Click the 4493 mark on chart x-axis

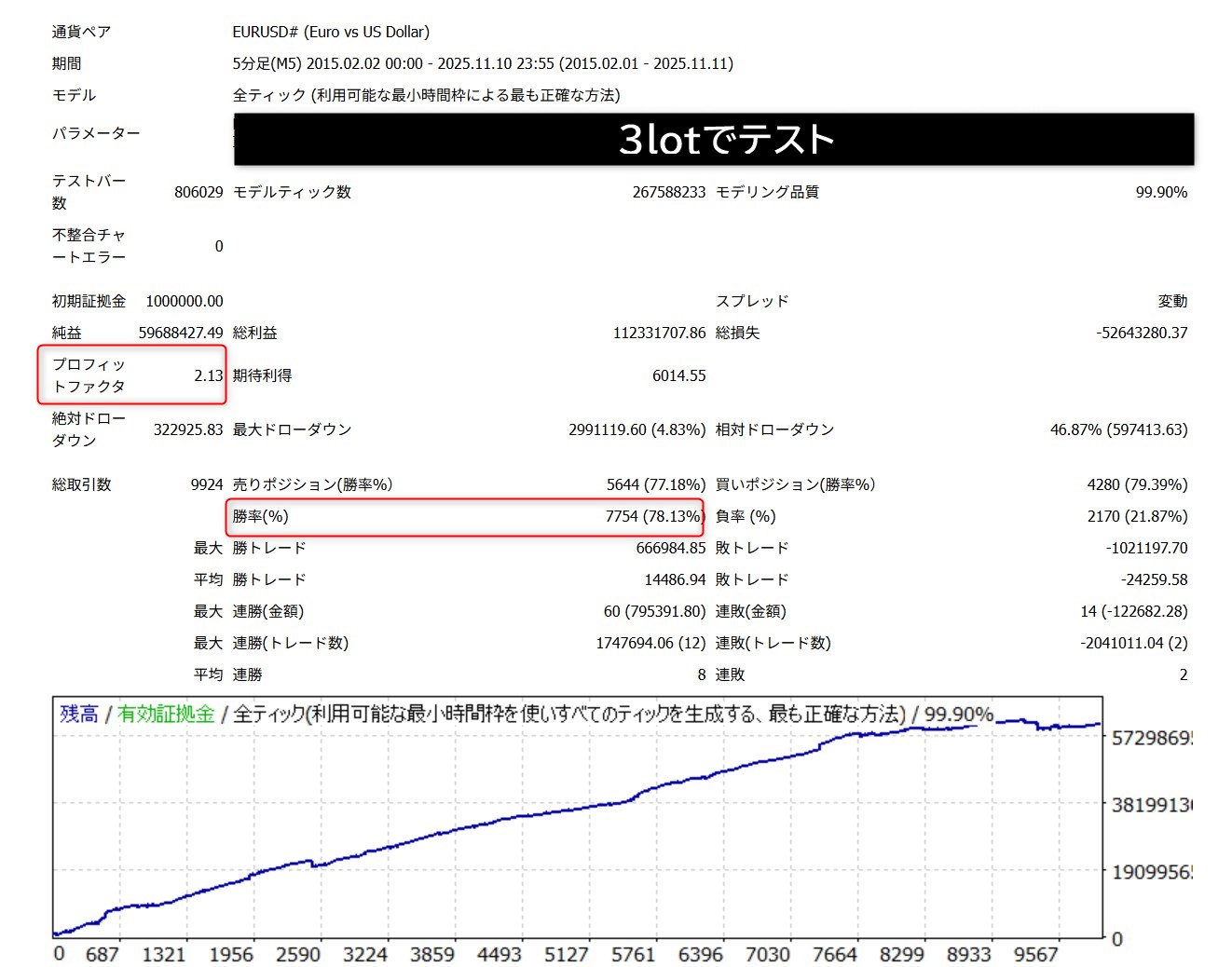click(x=499, y=954)
